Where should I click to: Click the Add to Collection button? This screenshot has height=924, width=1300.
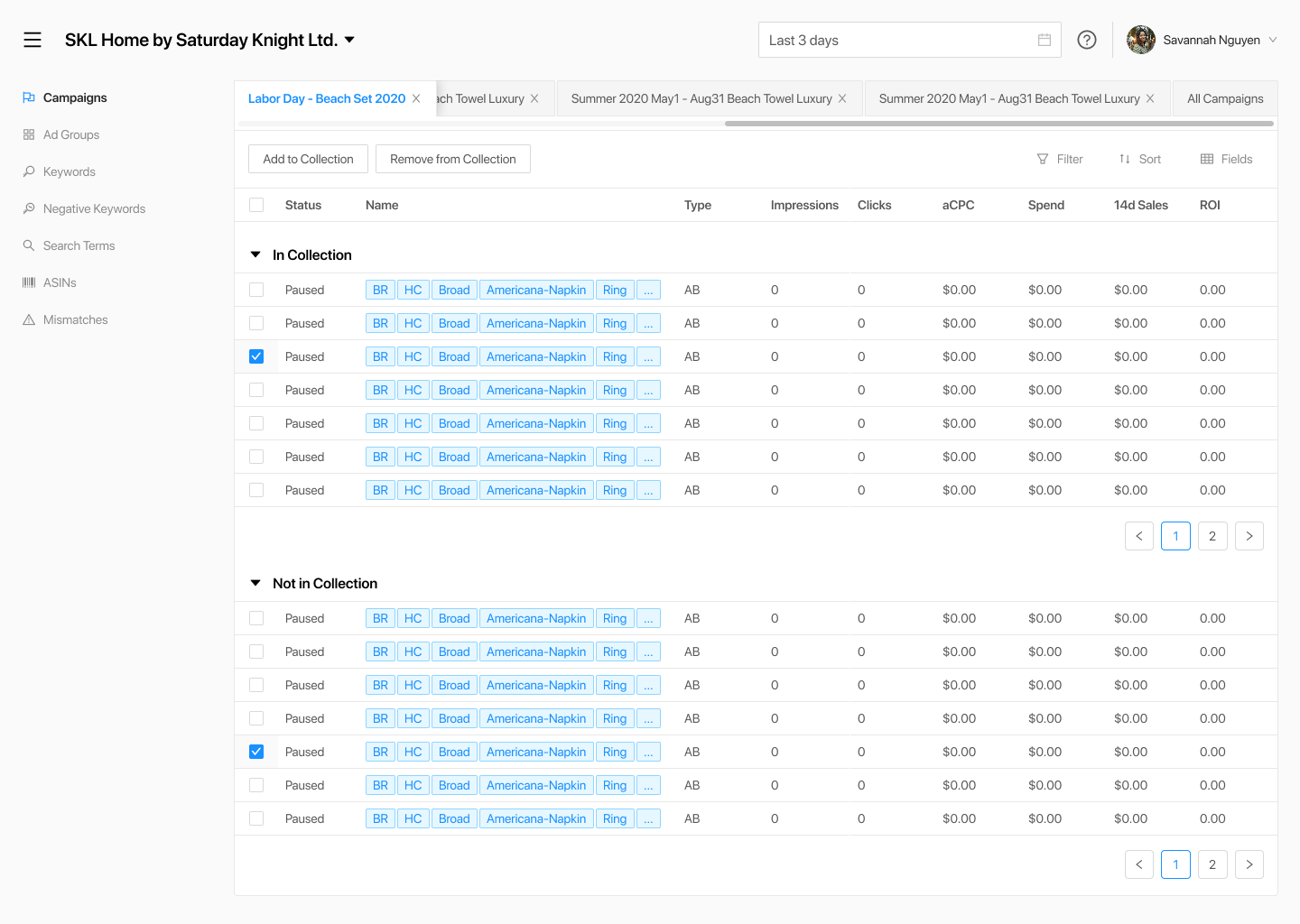coord(308,159)
